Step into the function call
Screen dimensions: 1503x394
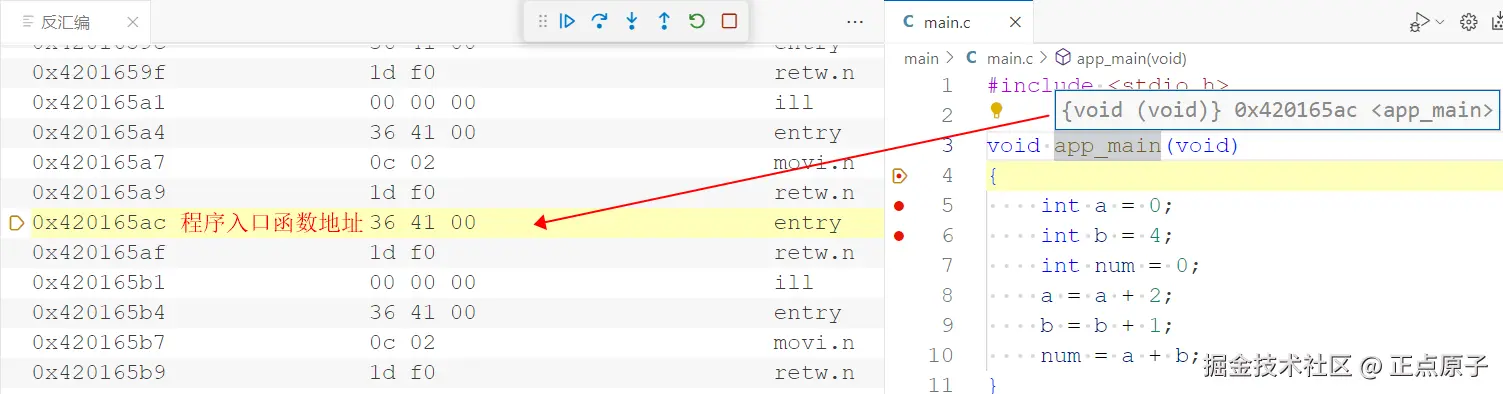point(632,21)
